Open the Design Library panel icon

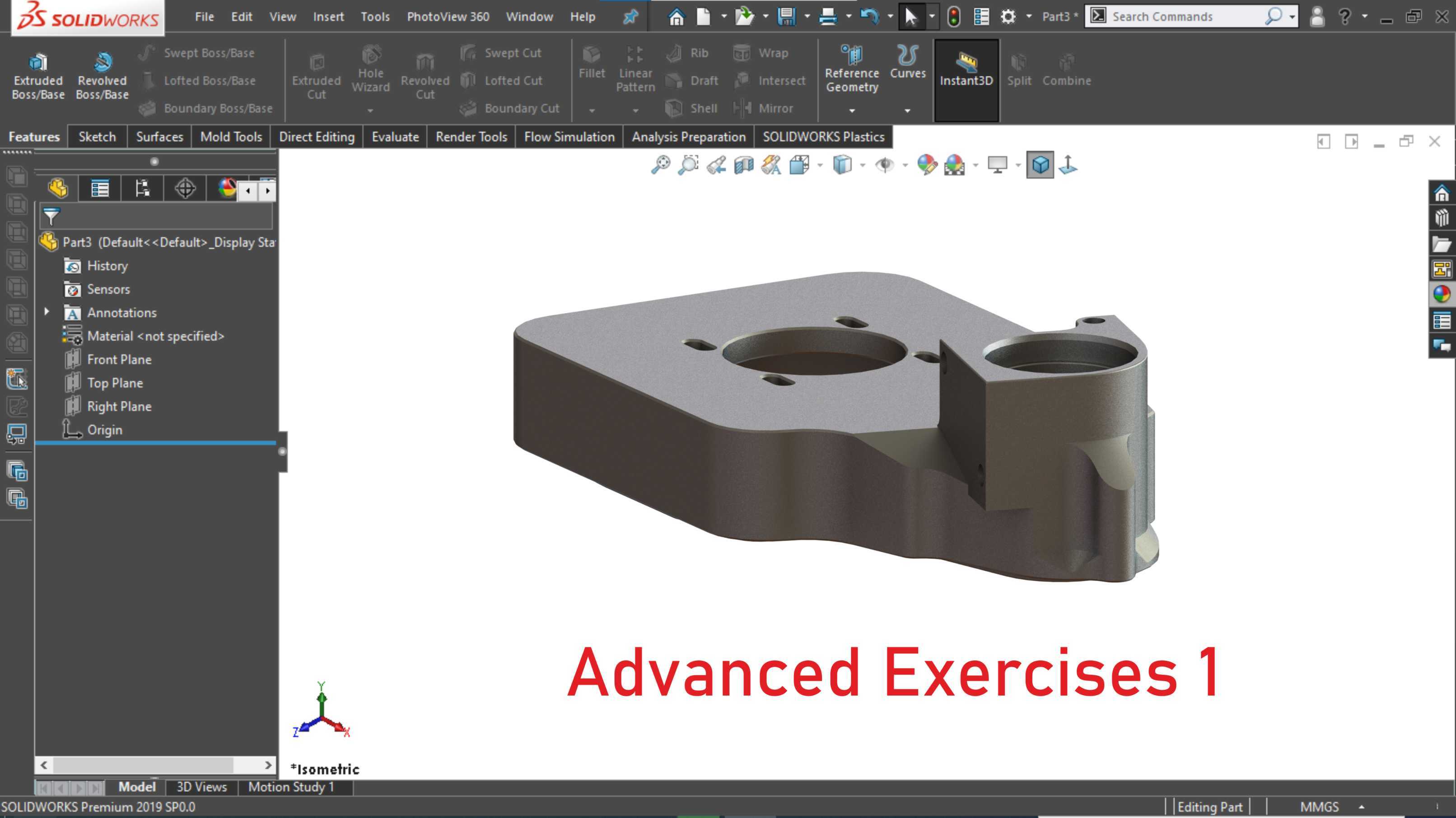pos(1442,218)
